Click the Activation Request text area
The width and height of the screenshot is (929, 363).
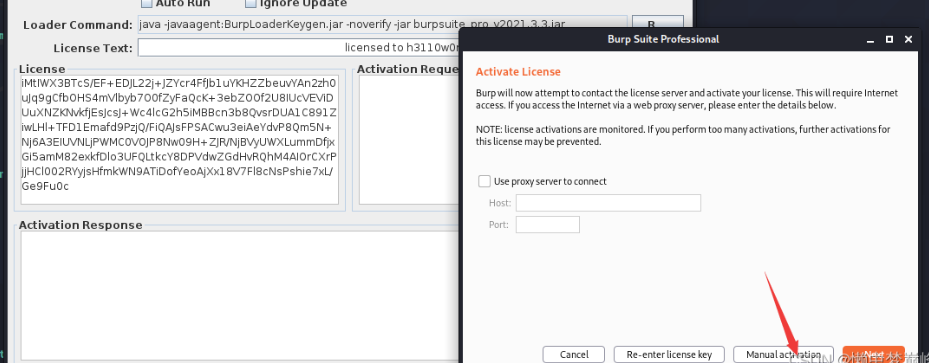409,139
